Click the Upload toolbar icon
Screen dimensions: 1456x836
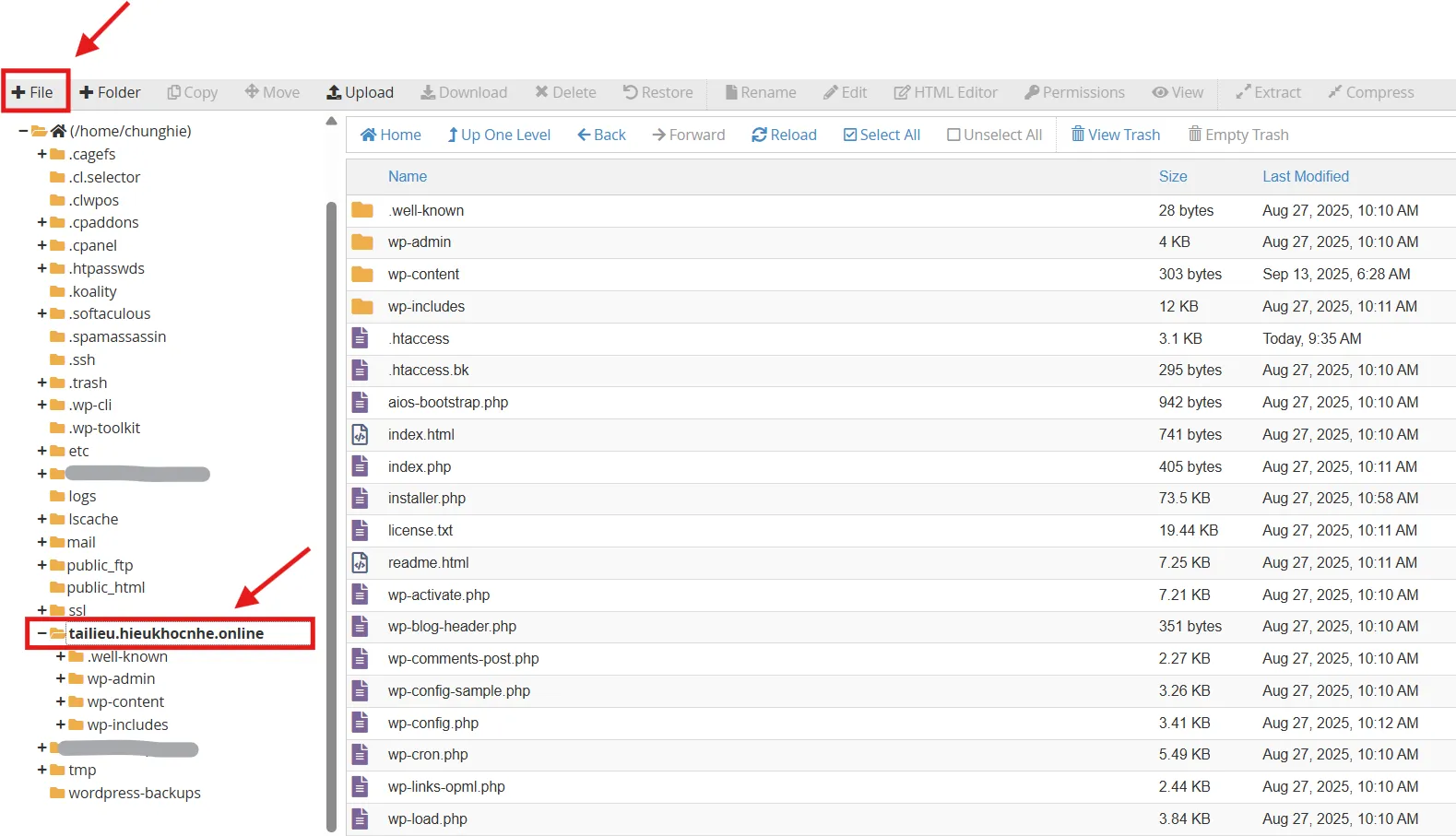334,92
